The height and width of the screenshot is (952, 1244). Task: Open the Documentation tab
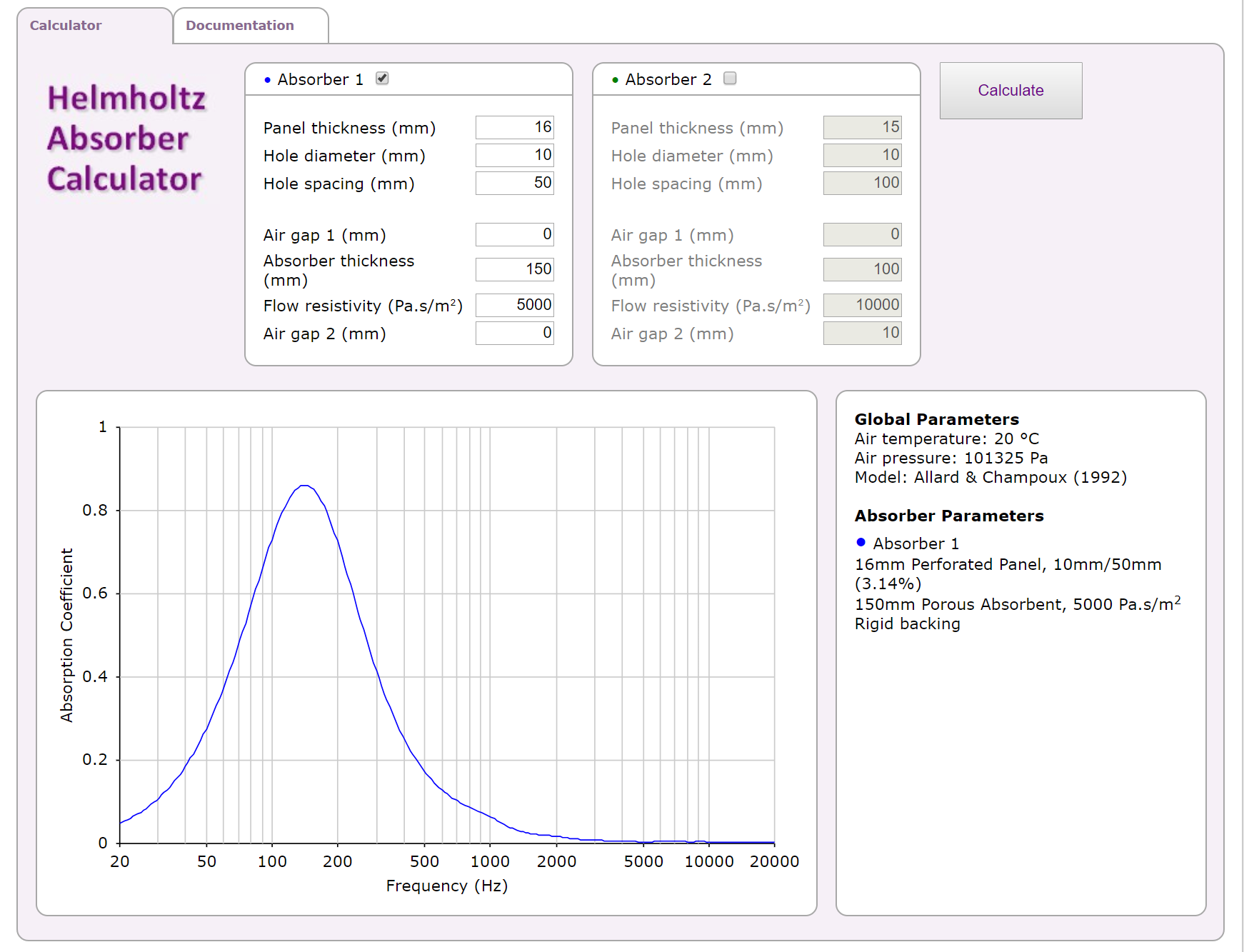(x=251, y=26)
